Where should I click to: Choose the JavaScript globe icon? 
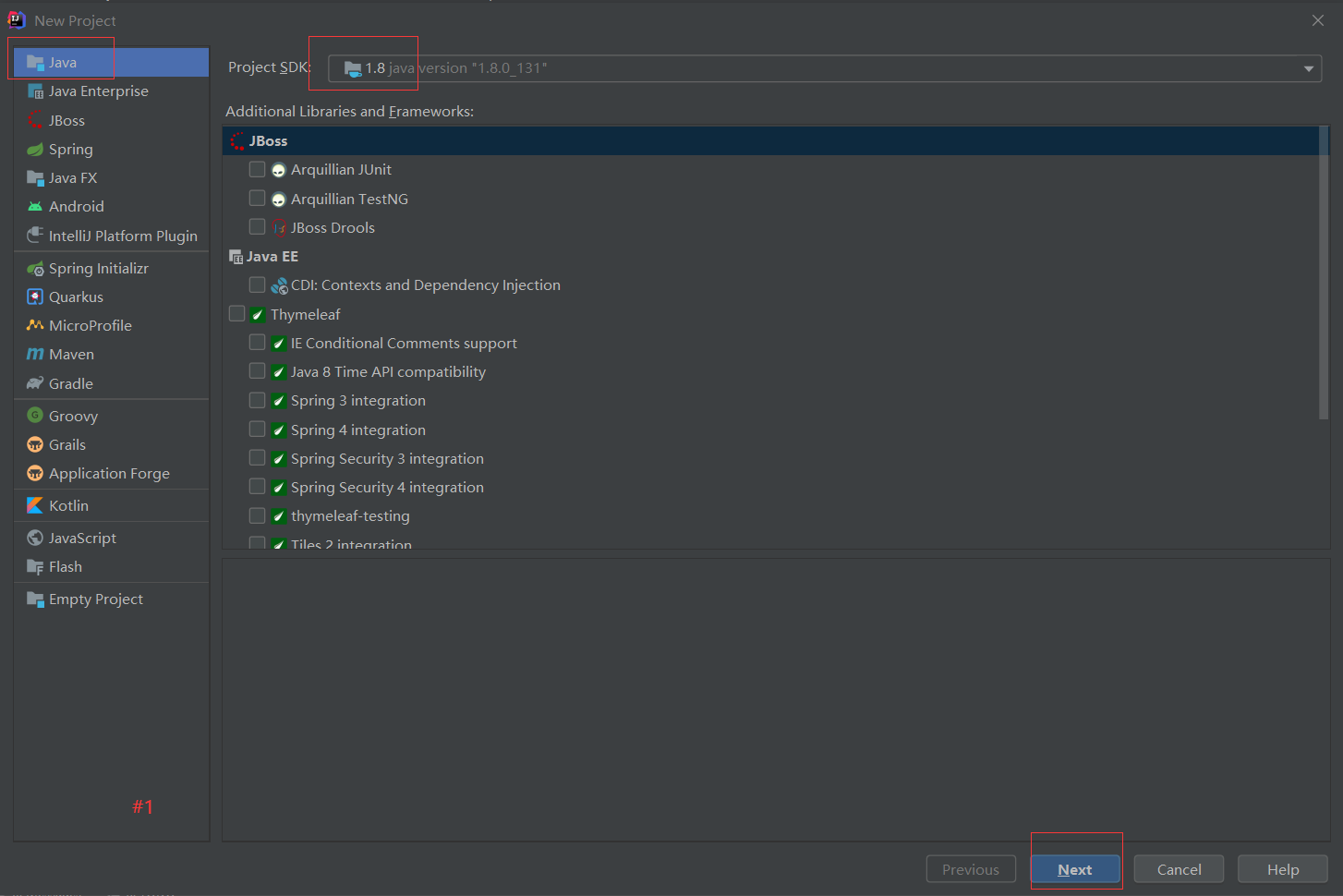pos(36,538)
